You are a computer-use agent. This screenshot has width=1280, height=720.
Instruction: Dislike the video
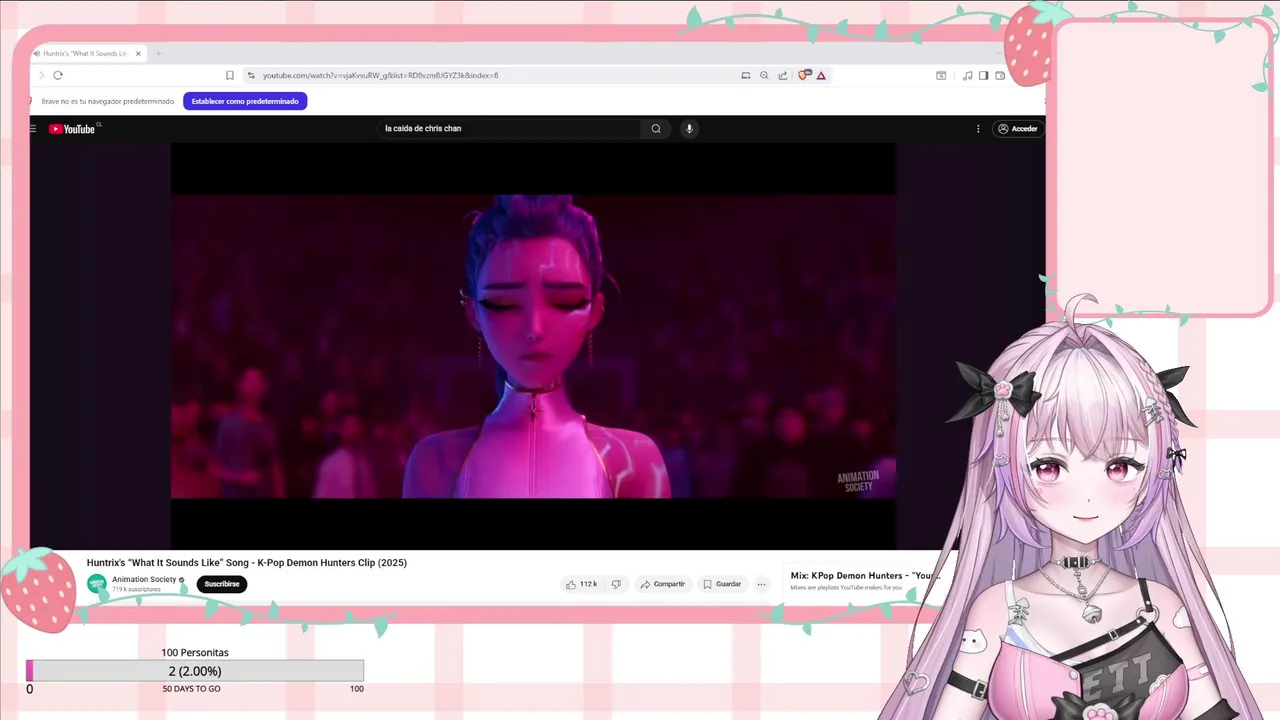click(x=616, y=584)
